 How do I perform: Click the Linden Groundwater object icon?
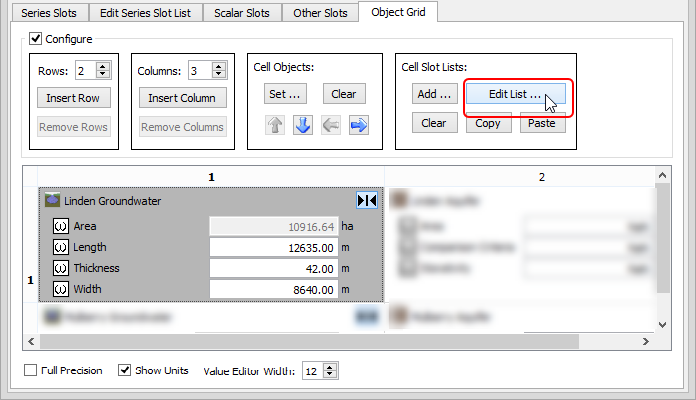tap(52, 201)
